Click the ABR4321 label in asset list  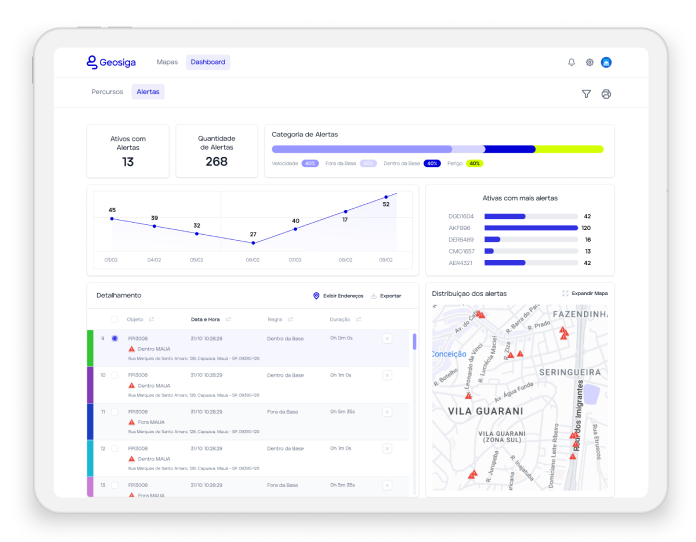[x=460, y=263]
